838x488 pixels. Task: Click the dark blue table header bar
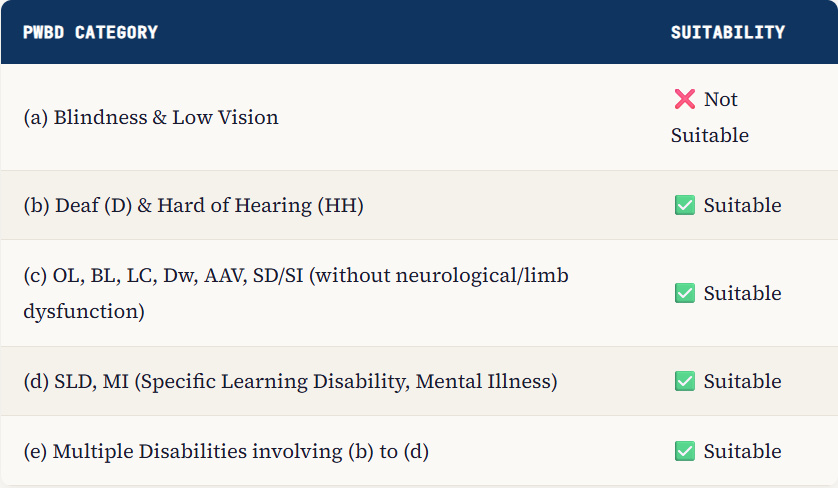tap(420, 32)
